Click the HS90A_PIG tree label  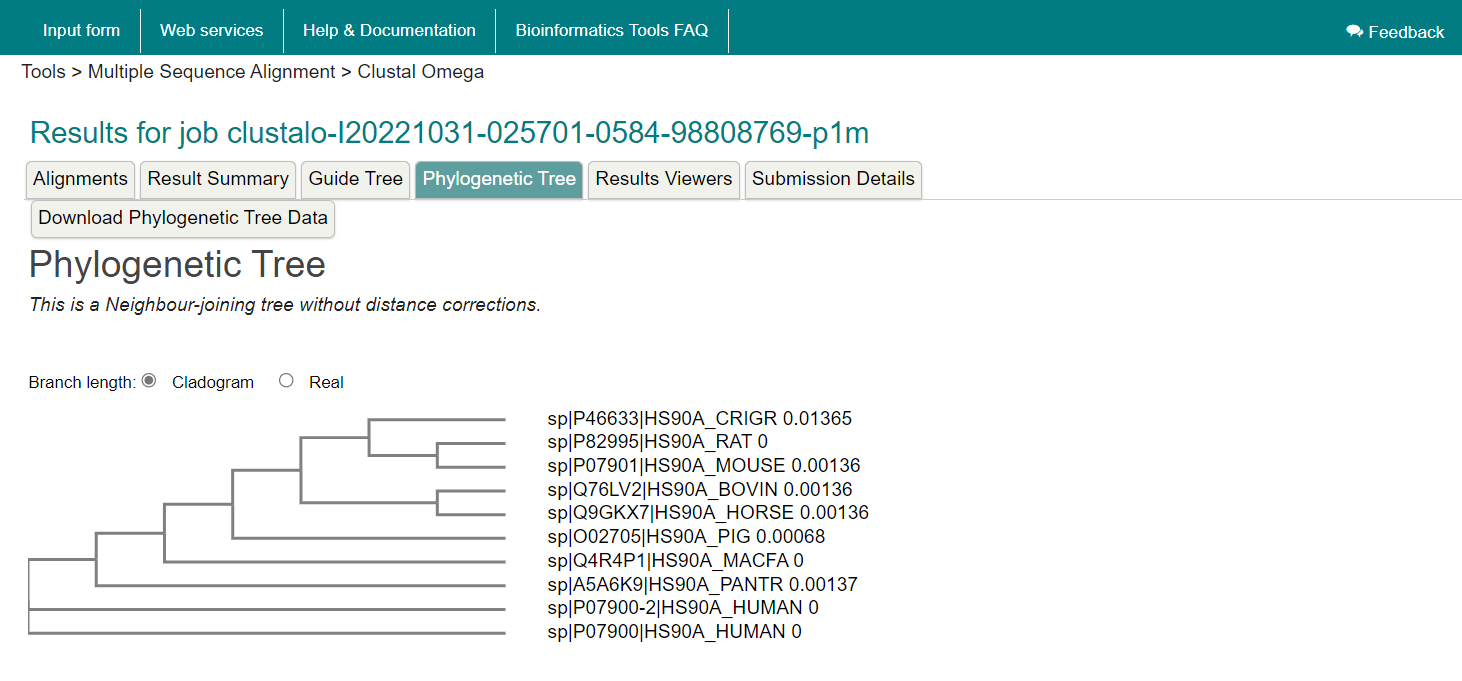tap(687, 537)
